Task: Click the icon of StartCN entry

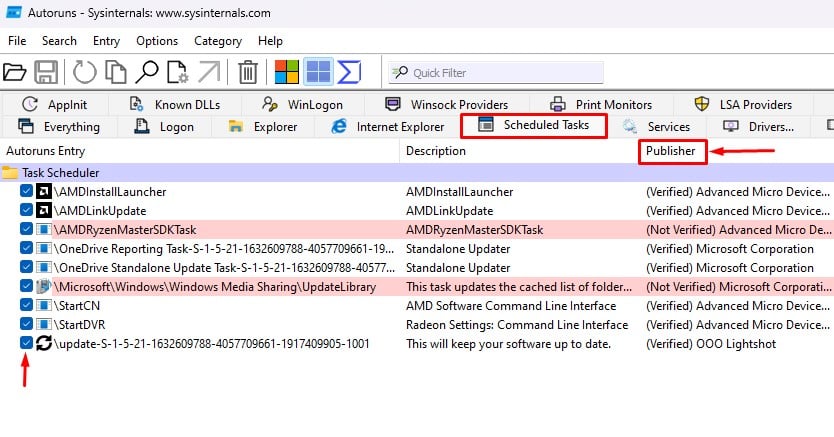Action: [44, 306]
